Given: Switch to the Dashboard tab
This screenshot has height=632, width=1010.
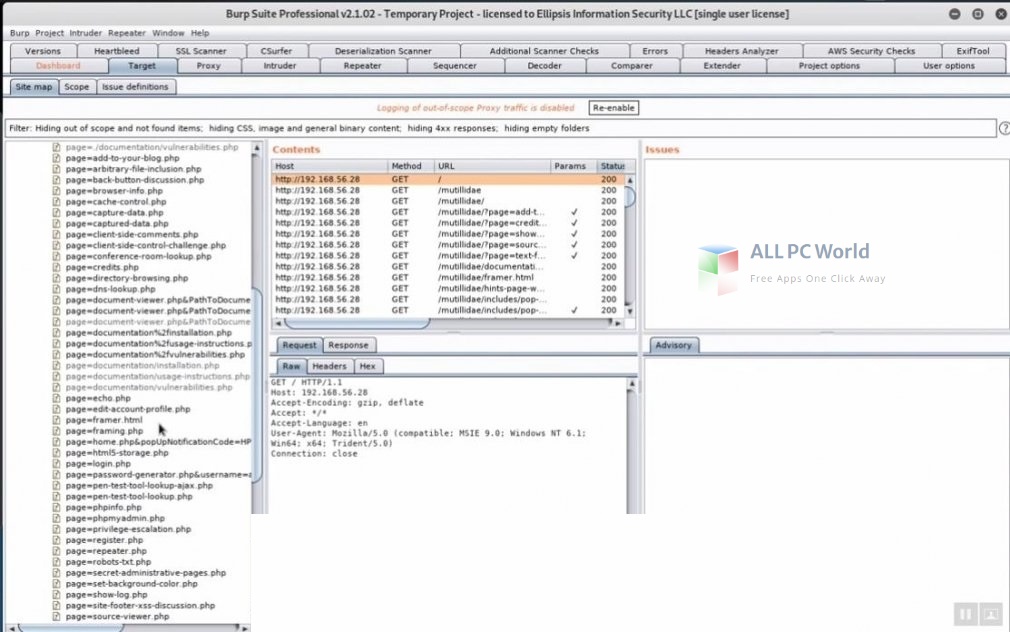Looking at the screenshot, I should click(59, 66).
